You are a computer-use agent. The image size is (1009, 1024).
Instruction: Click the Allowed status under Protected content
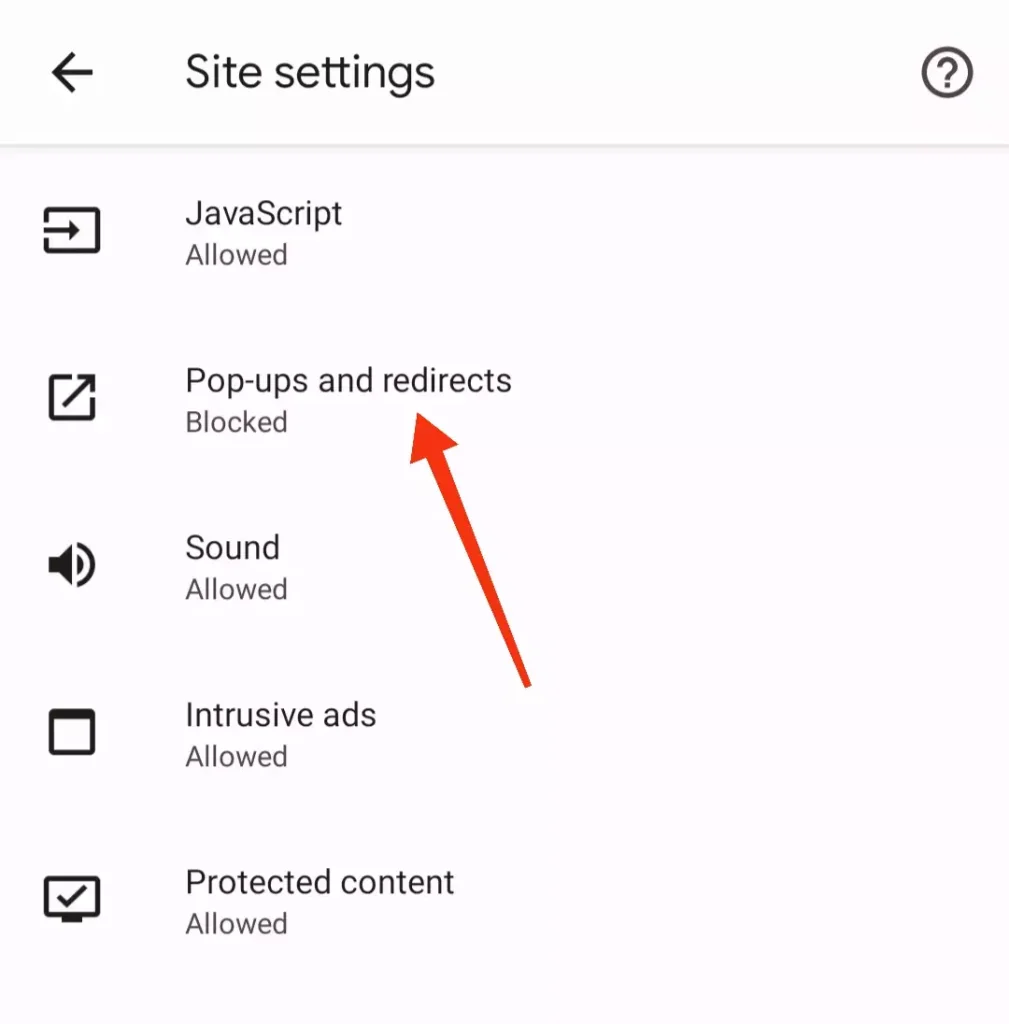pos(236,923)
